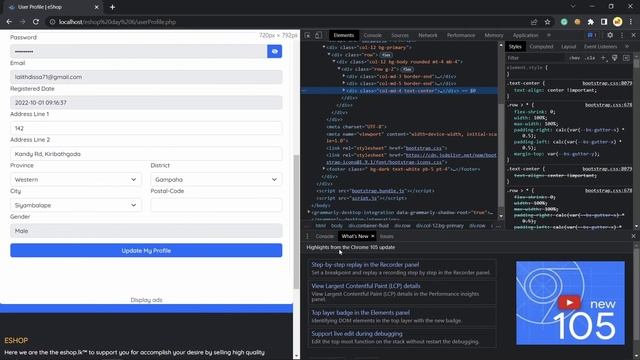
Task: Open the City dropdown showing Siyambalape
Action: click(76, 205)
